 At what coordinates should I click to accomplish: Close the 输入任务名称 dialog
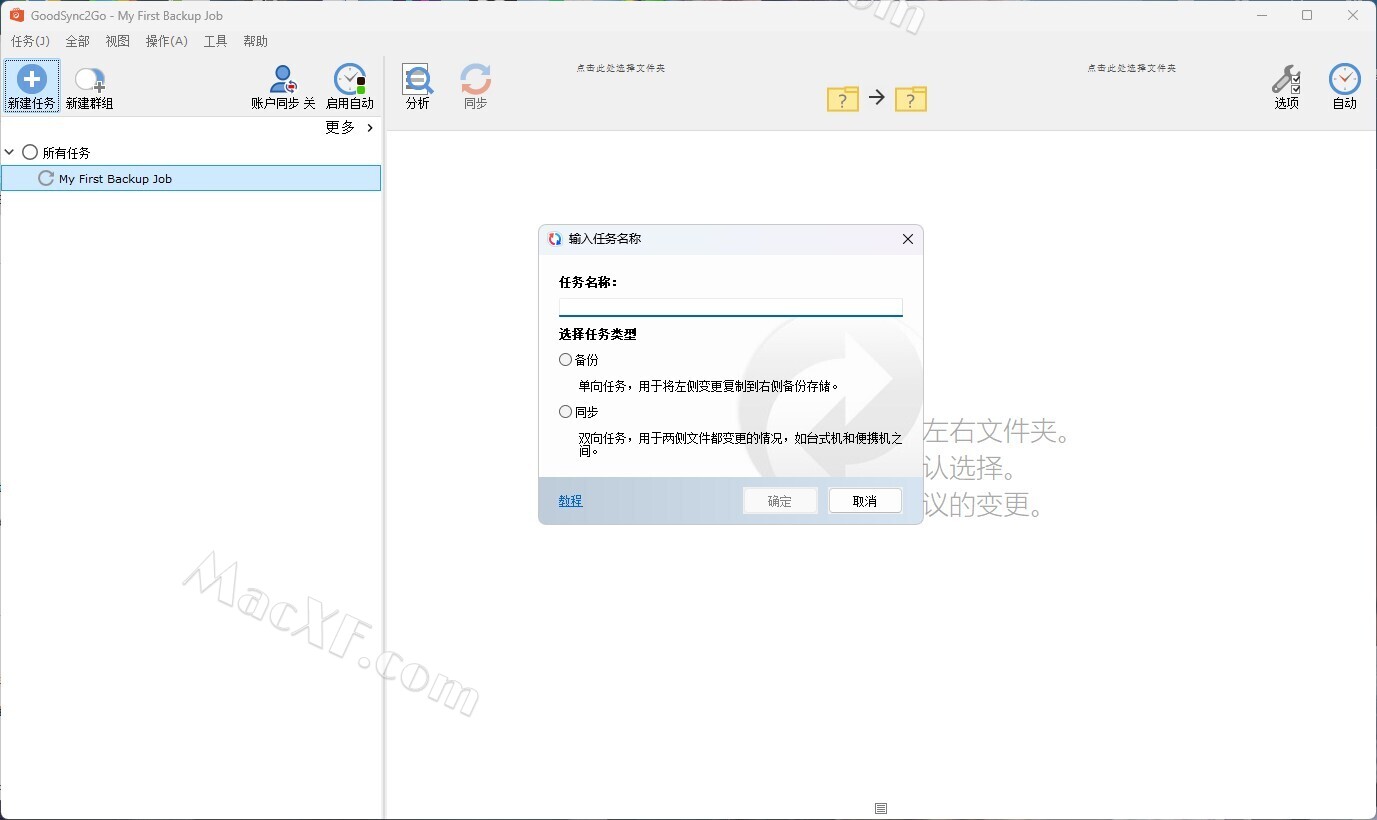point(907,239)
